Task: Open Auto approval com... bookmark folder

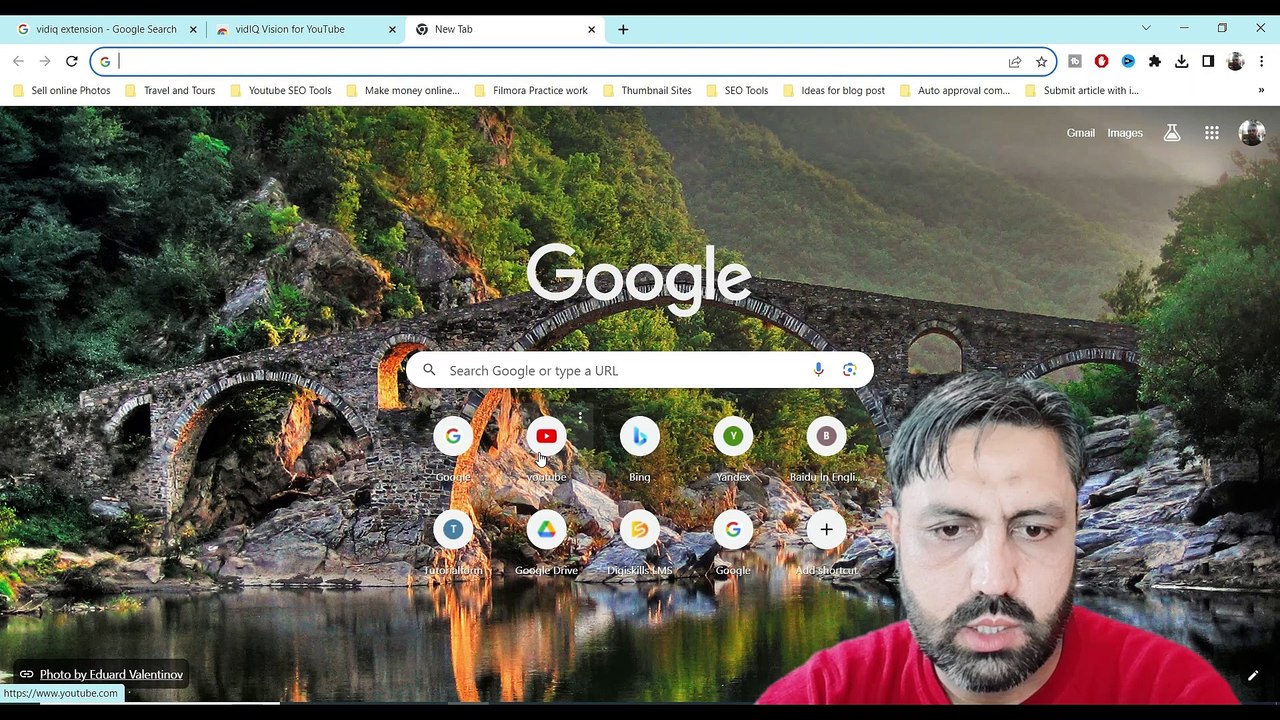Action: (954, 90)
